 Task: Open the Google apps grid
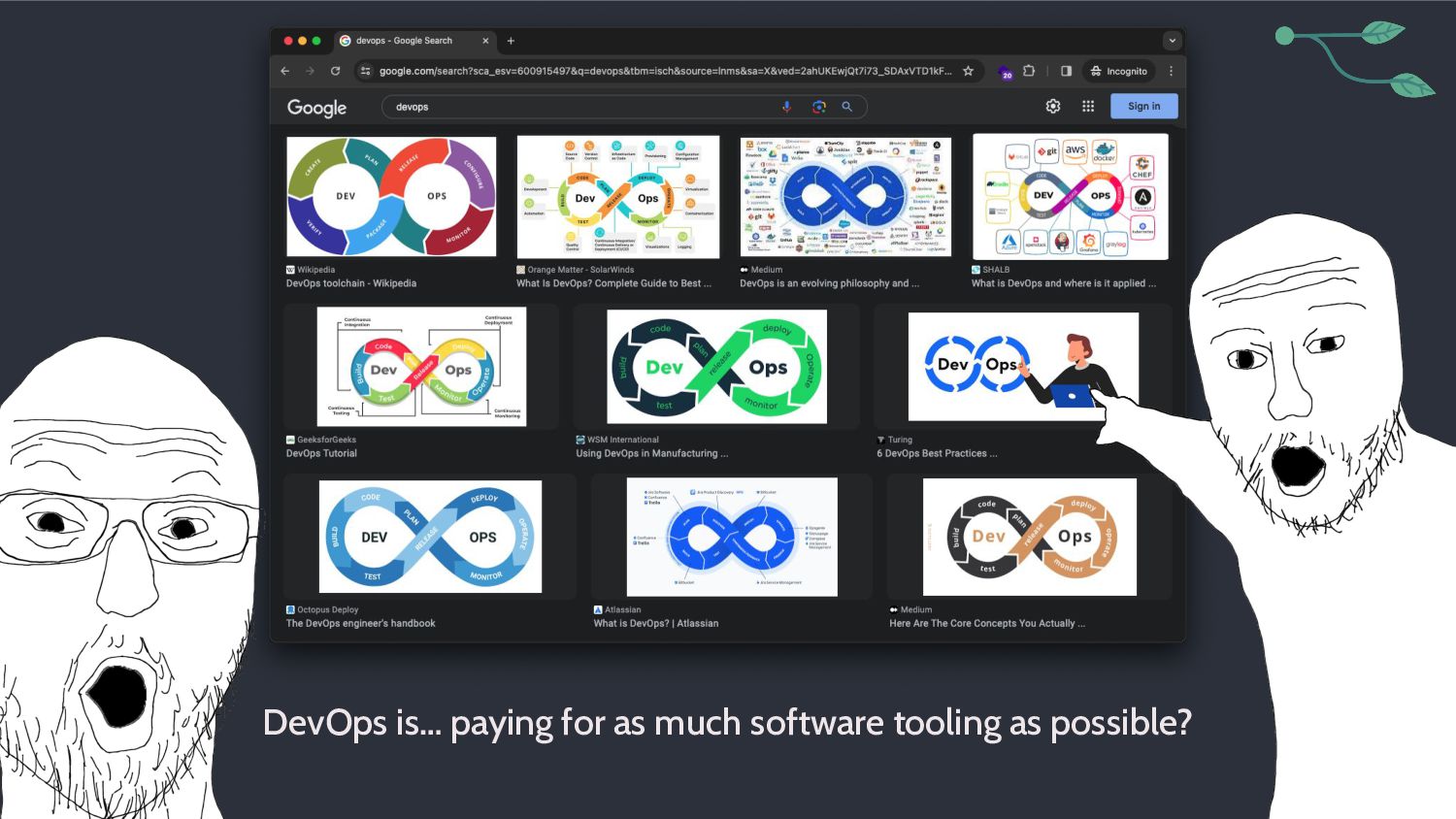1088,107
